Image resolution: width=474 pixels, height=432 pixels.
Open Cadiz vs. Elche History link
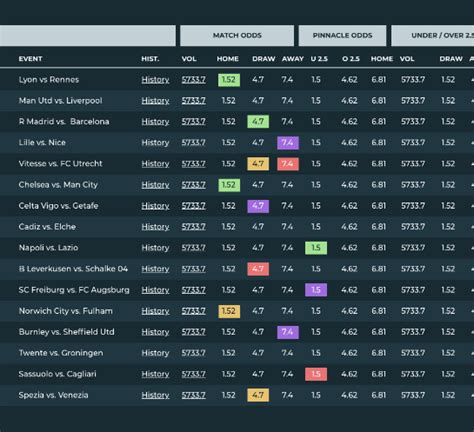[155, 227]
